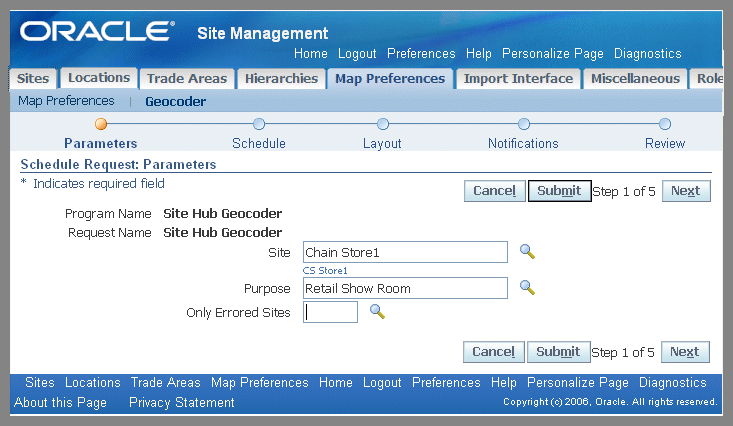Click the top Next button
Image resolution: width=733 pixels, height=426 pixels.
[686, 191]
